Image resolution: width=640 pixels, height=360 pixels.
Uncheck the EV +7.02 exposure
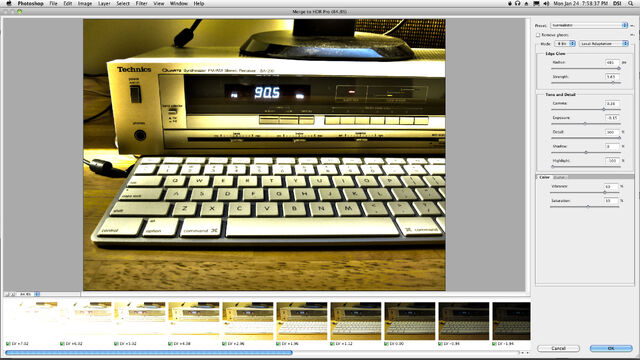click(8, 344)
